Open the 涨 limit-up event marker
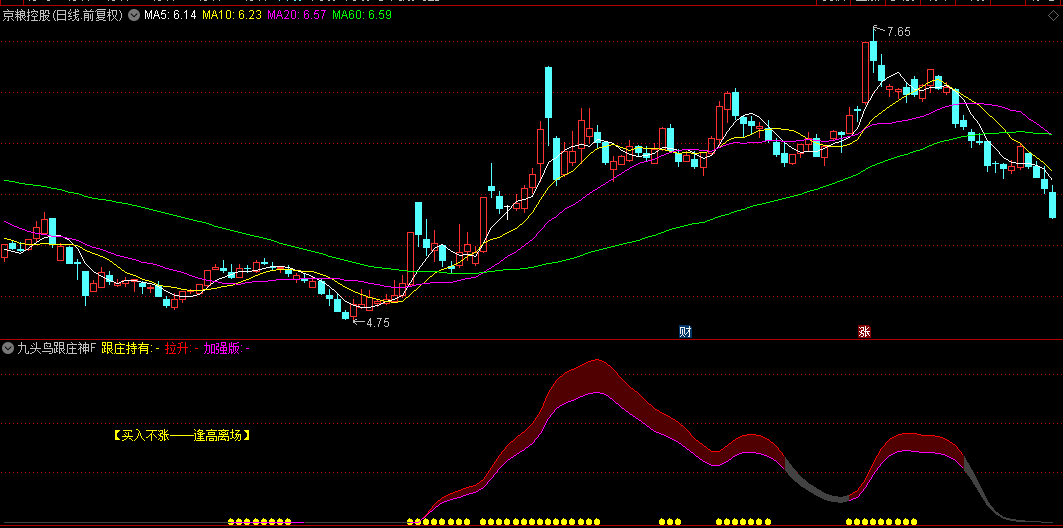 tap(864, 331)
